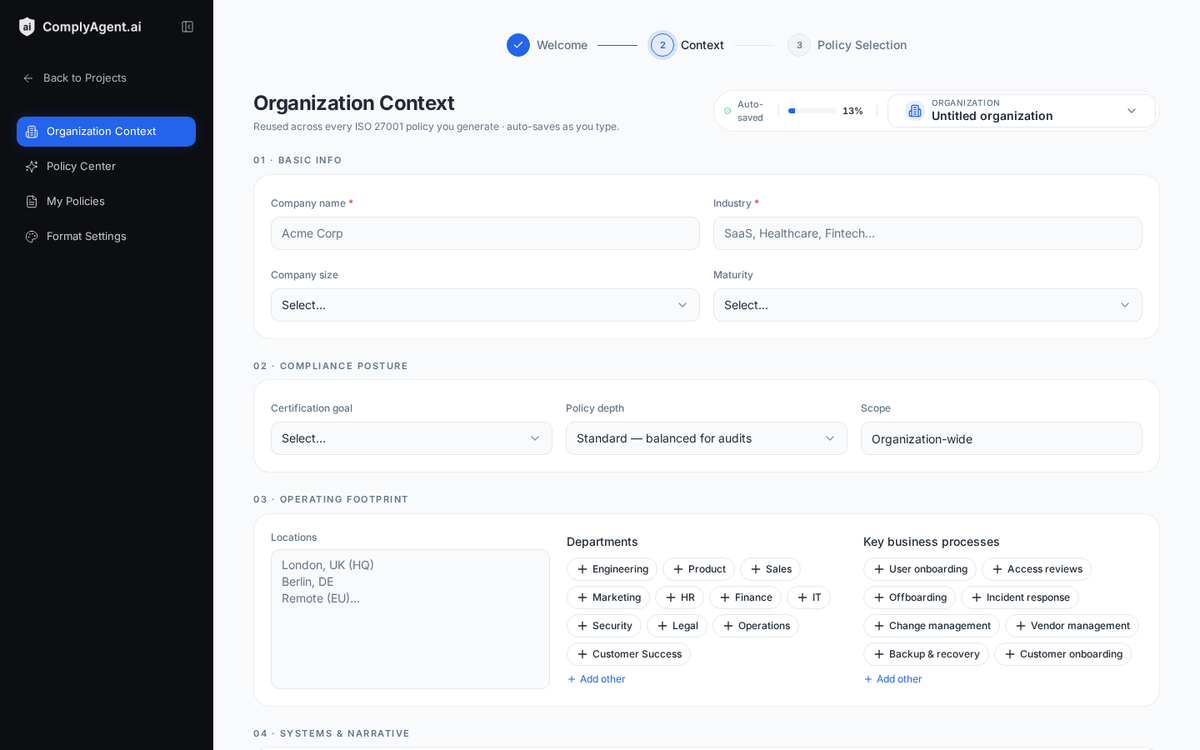Open the Maturity dropdown
This screenshot has width=1200, height=750.
click(928, 305)
